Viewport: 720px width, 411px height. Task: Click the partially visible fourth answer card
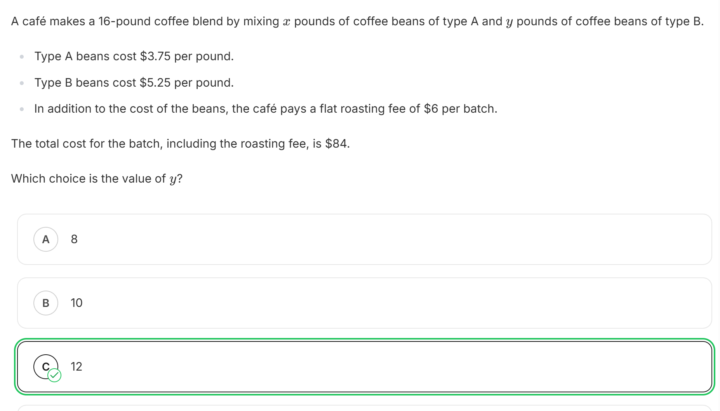coord(364,407)
